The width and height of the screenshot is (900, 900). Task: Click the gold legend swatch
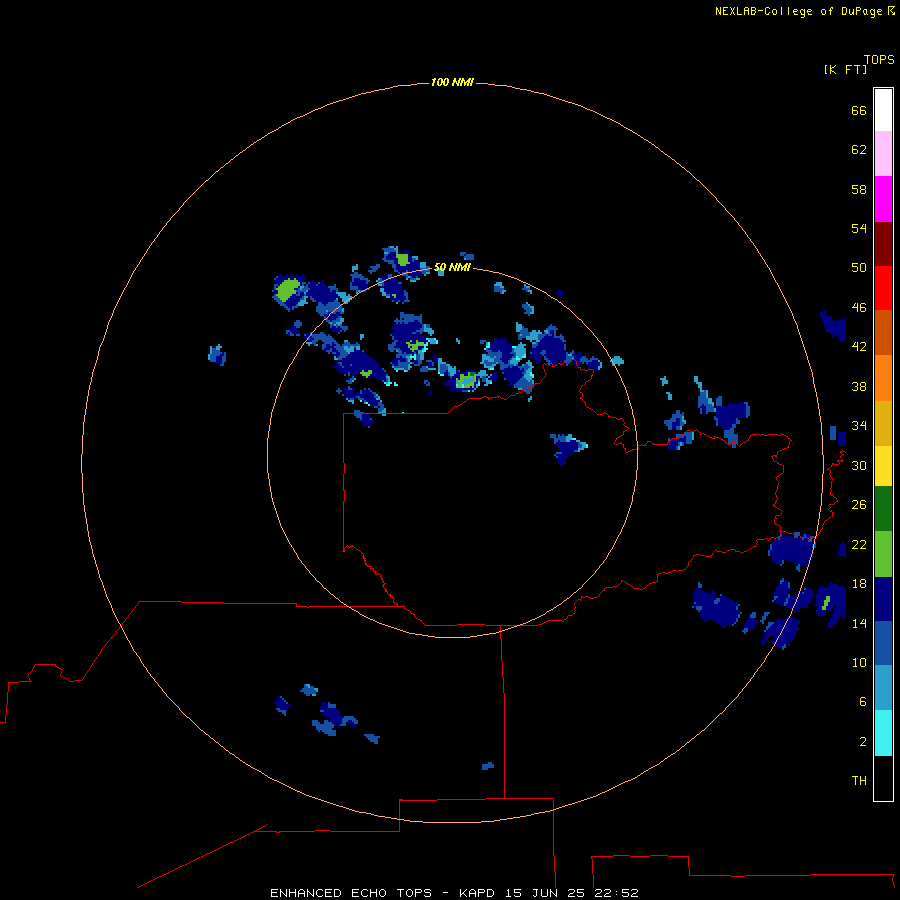point(883,423)
